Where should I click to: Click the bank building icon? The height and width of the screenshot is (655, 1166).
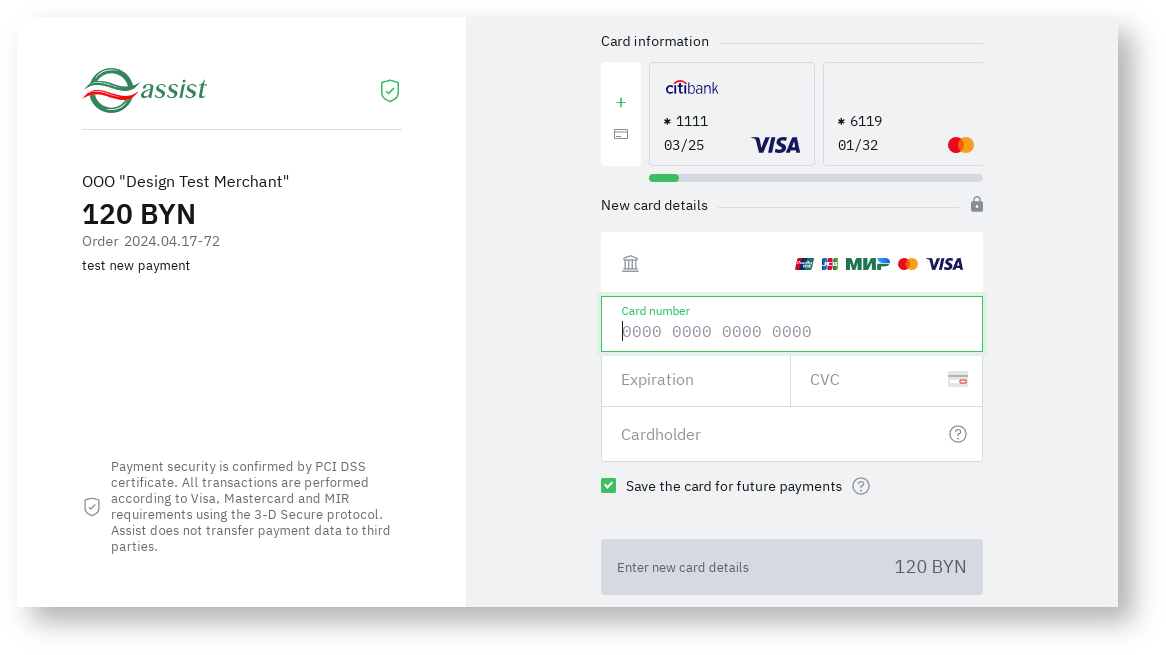[630, 264]
